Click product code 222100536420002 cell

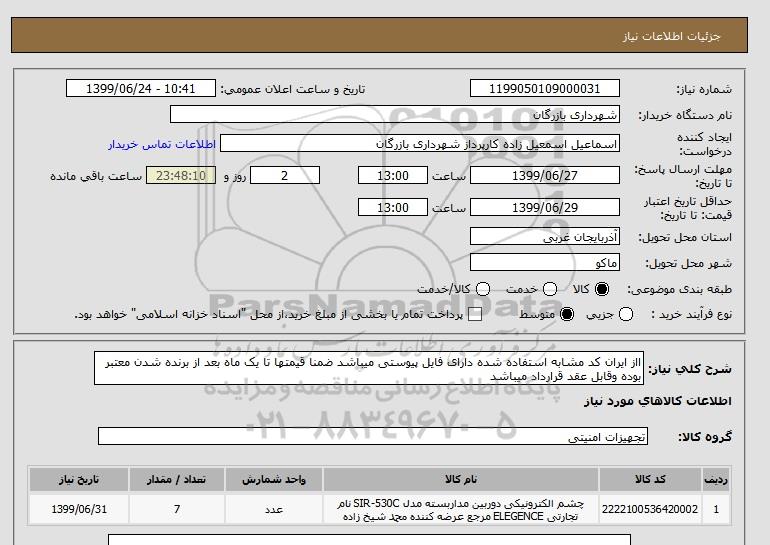point(650,509)
